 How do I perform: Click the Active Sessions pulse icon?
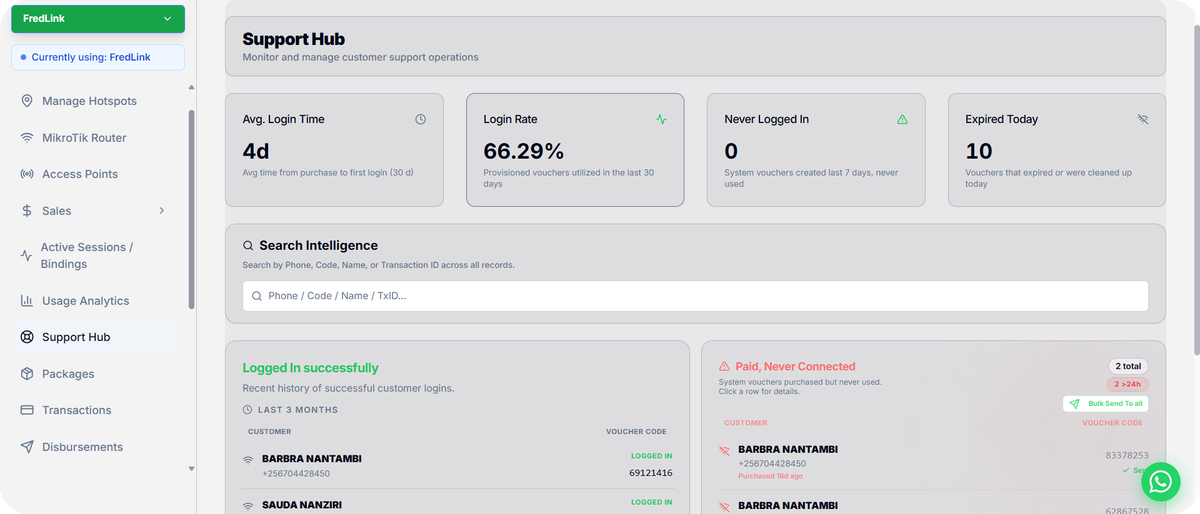click(26, 256)
